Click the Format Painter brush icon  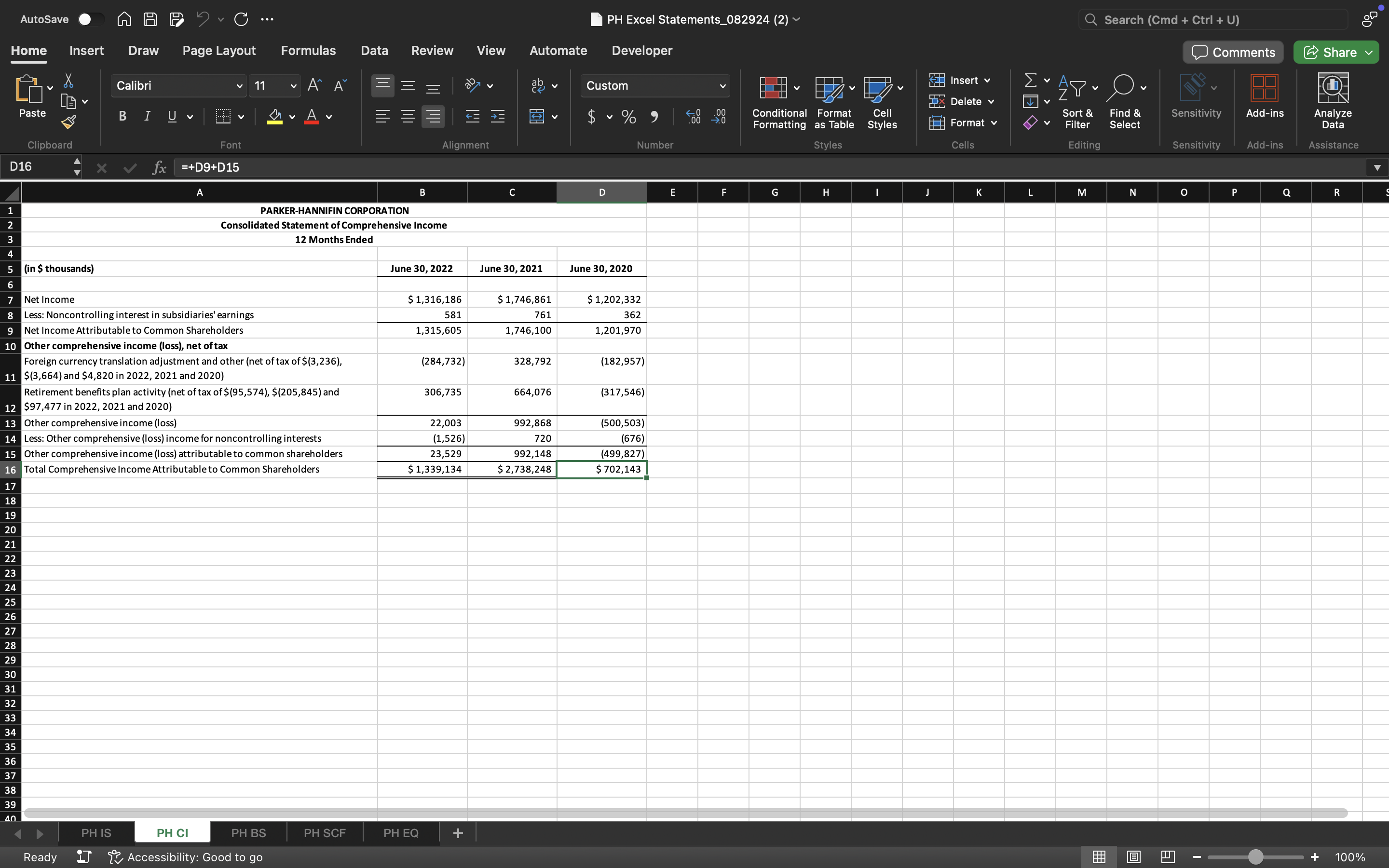tap(69, 122)
